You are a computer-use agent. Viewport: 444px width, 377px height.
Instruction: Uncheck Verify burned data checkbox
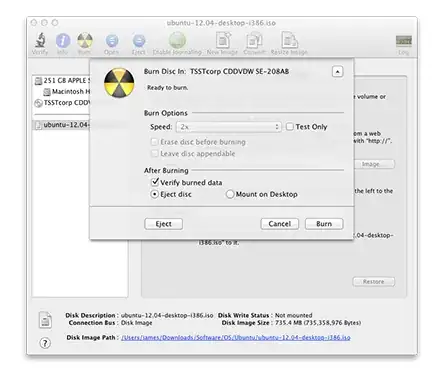pyautogui.click(x=155, y=182)
